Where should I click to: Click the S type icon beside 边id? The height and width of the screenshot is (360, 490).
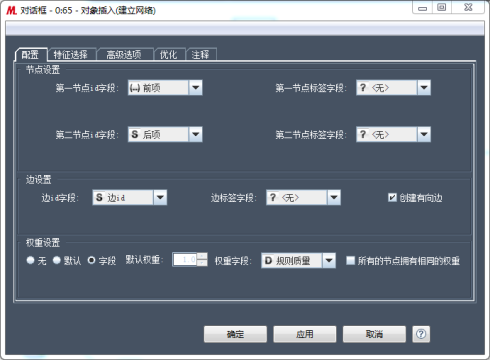click(x=99, y=197)
